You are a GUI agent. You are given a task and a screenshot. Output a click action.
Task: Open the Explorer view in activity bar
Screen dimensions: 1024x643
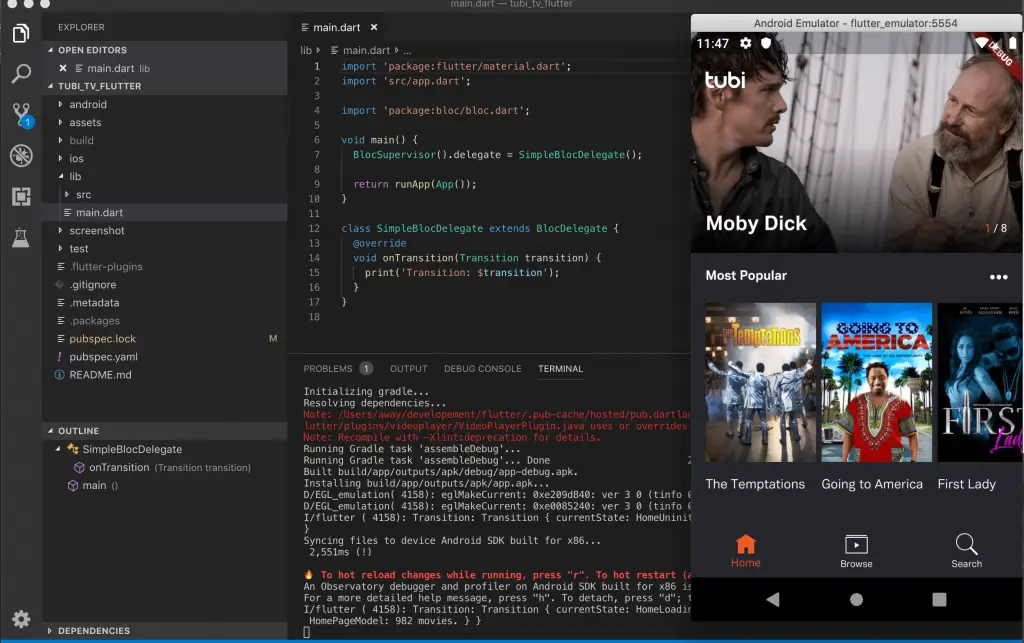pos(21,34)
